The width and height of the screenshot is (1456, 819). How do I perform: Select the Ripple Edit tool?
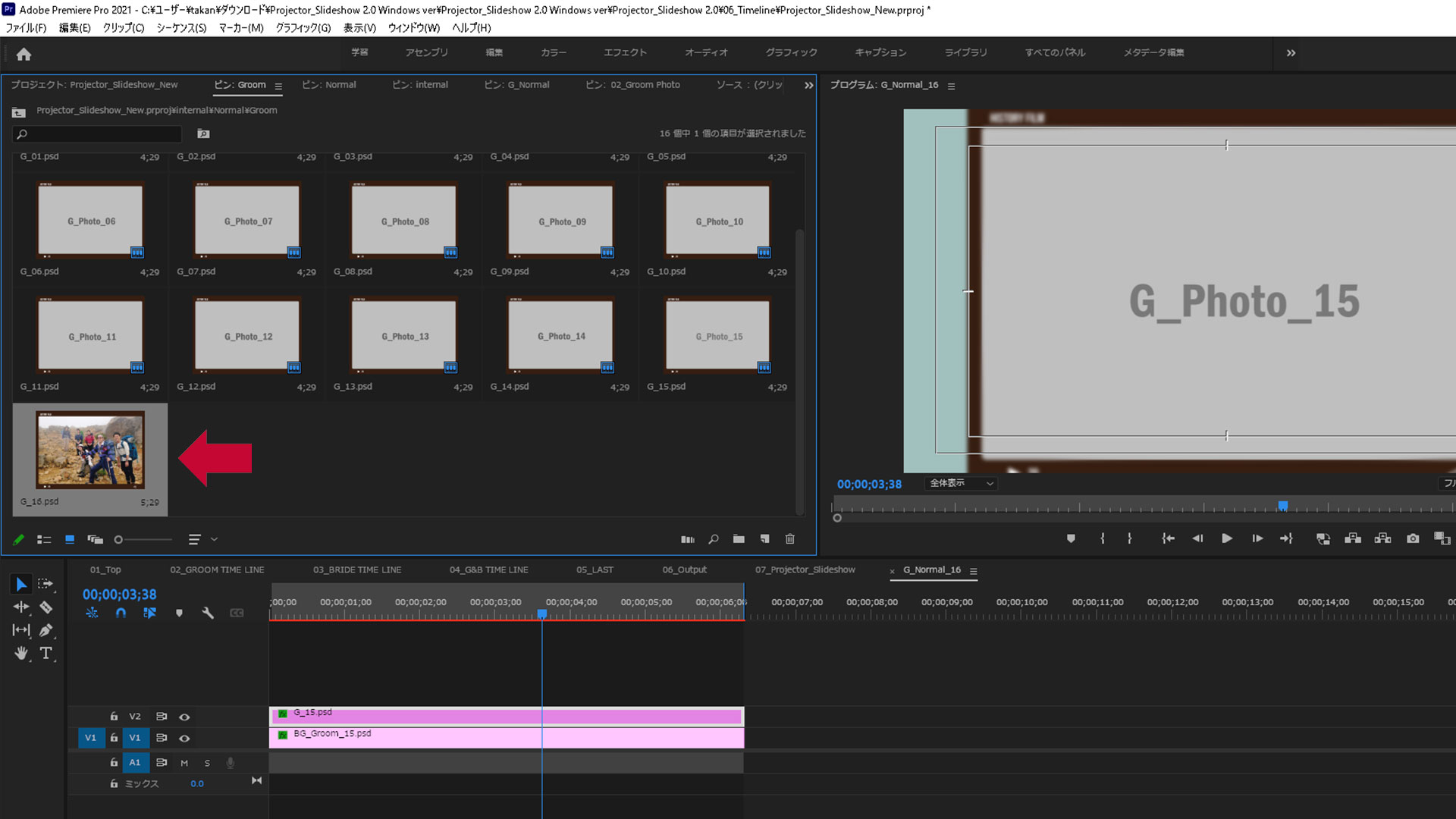click(x=21, y=607)
